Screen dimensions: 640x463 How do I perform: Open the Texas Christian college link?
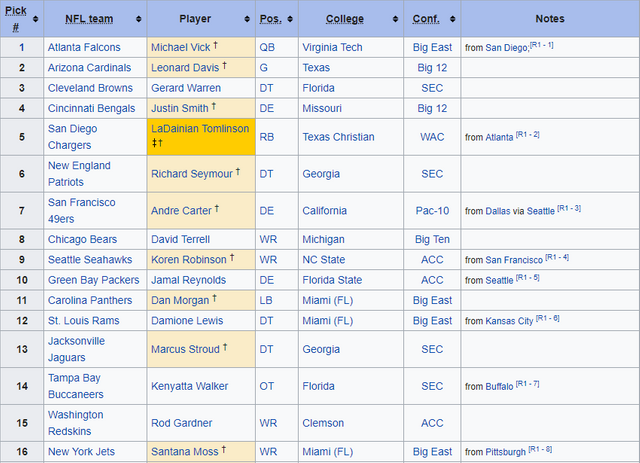click(338, 137)
